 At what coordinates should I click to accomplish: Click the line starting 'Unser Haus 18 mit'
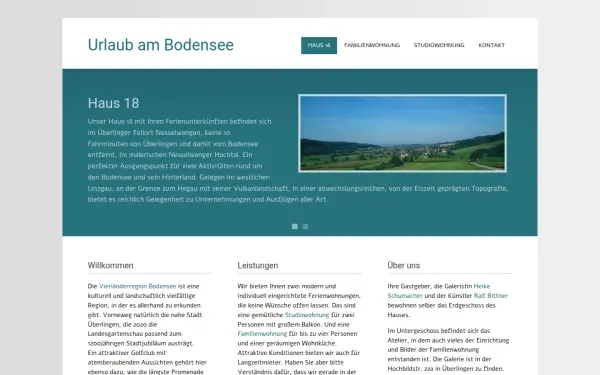click(x=179, y=121)
